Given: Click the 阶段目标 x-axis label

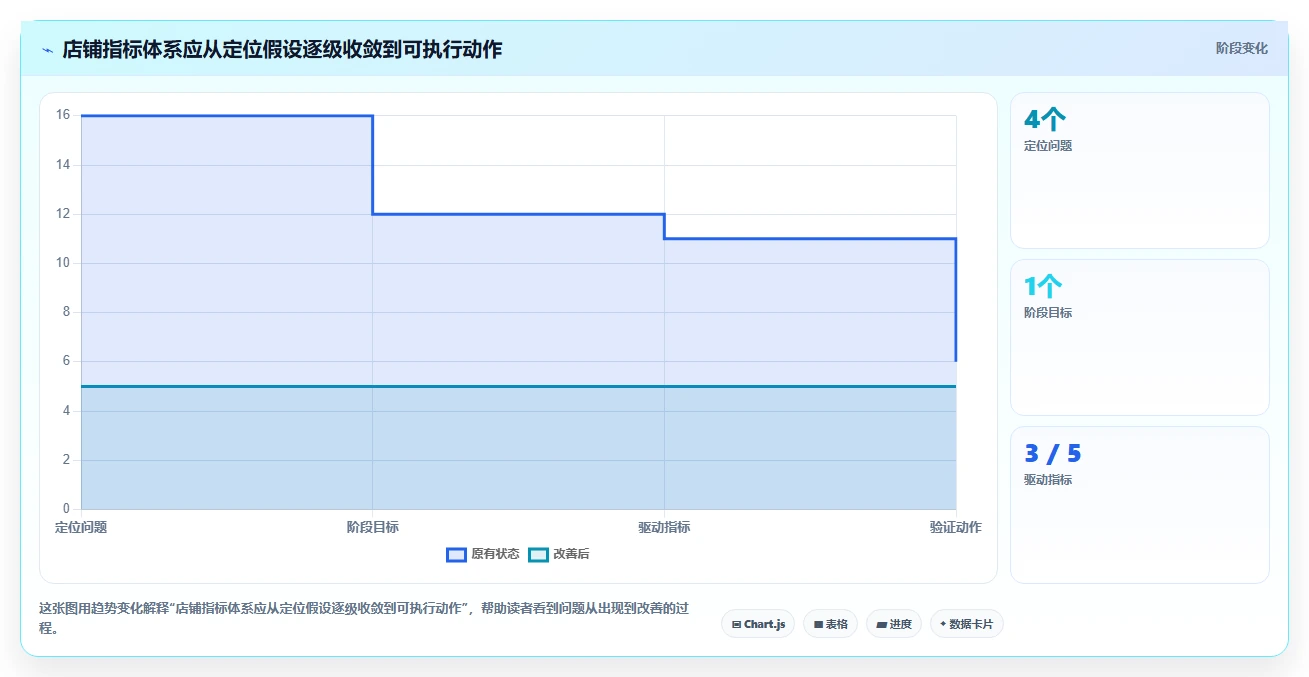Looking at the screenshot, I should [373, 527].
